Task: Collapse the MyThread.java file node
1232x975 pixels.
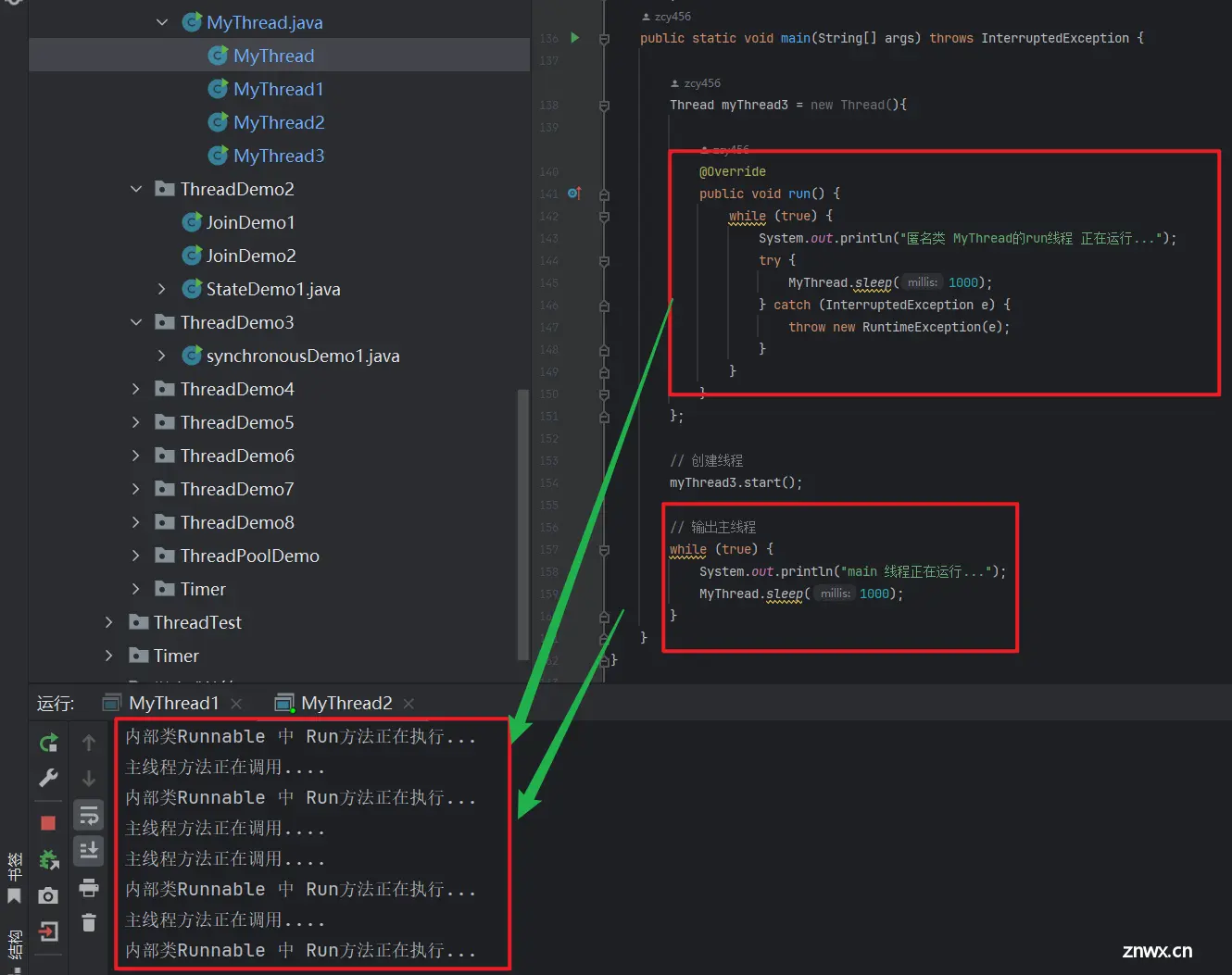Action: 162,22
